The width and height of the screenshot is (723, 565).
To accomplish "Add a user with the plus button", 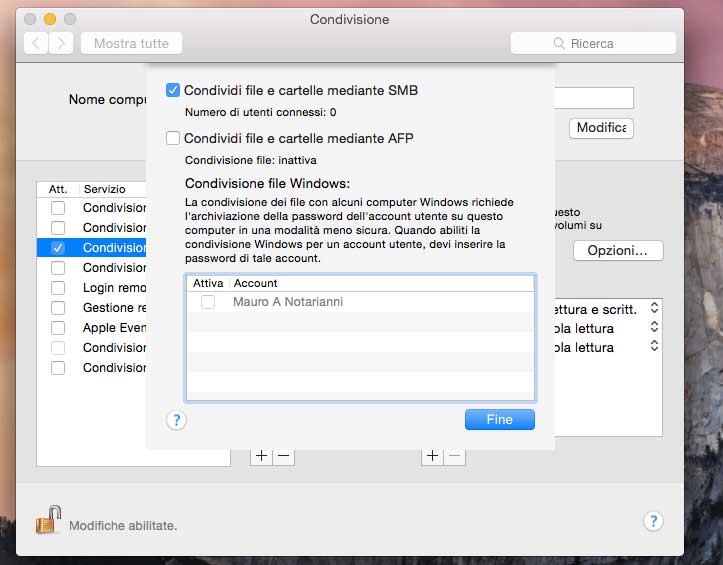I will click(433, 456).
